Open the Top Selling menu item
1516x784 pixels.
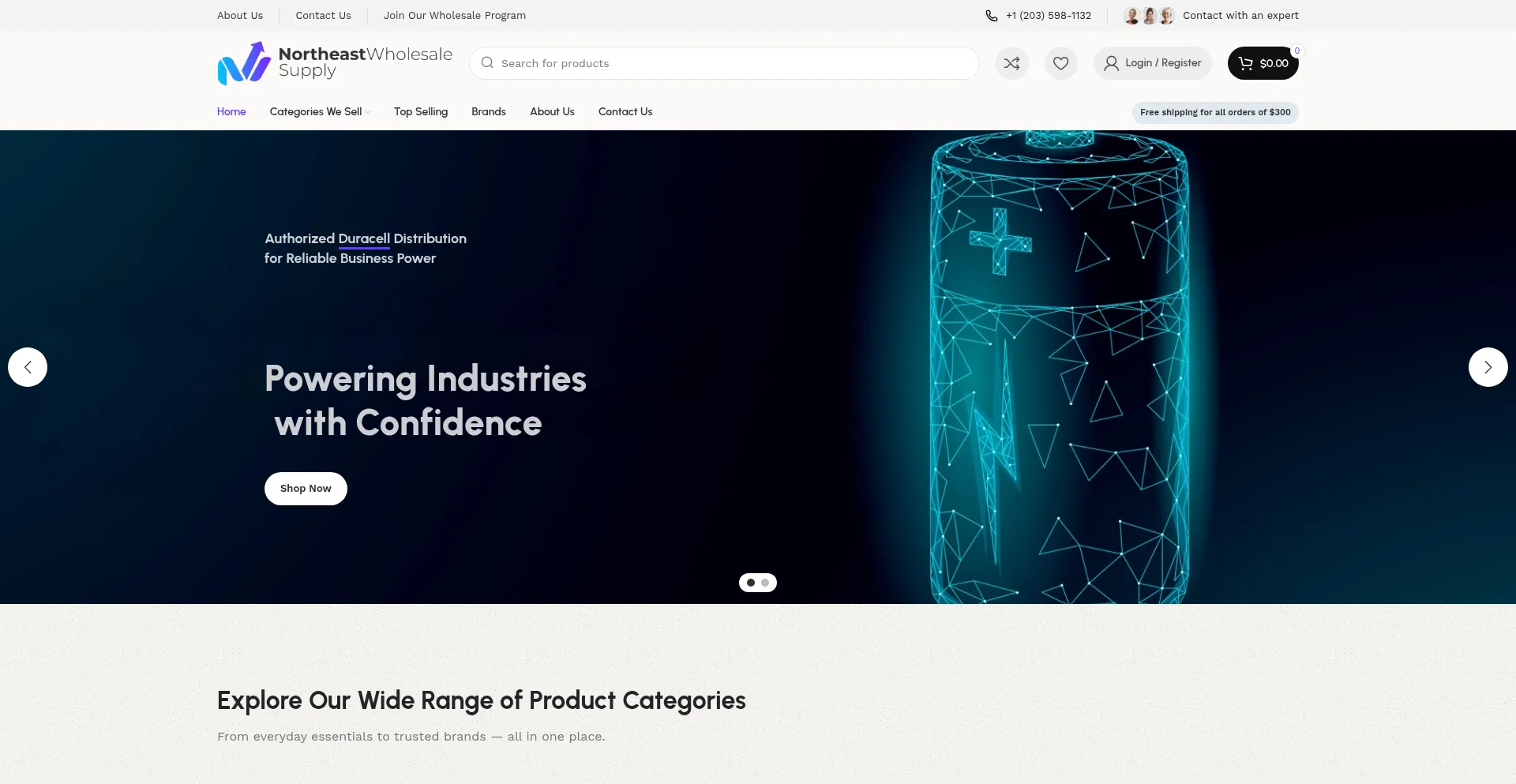pos(421,111)
